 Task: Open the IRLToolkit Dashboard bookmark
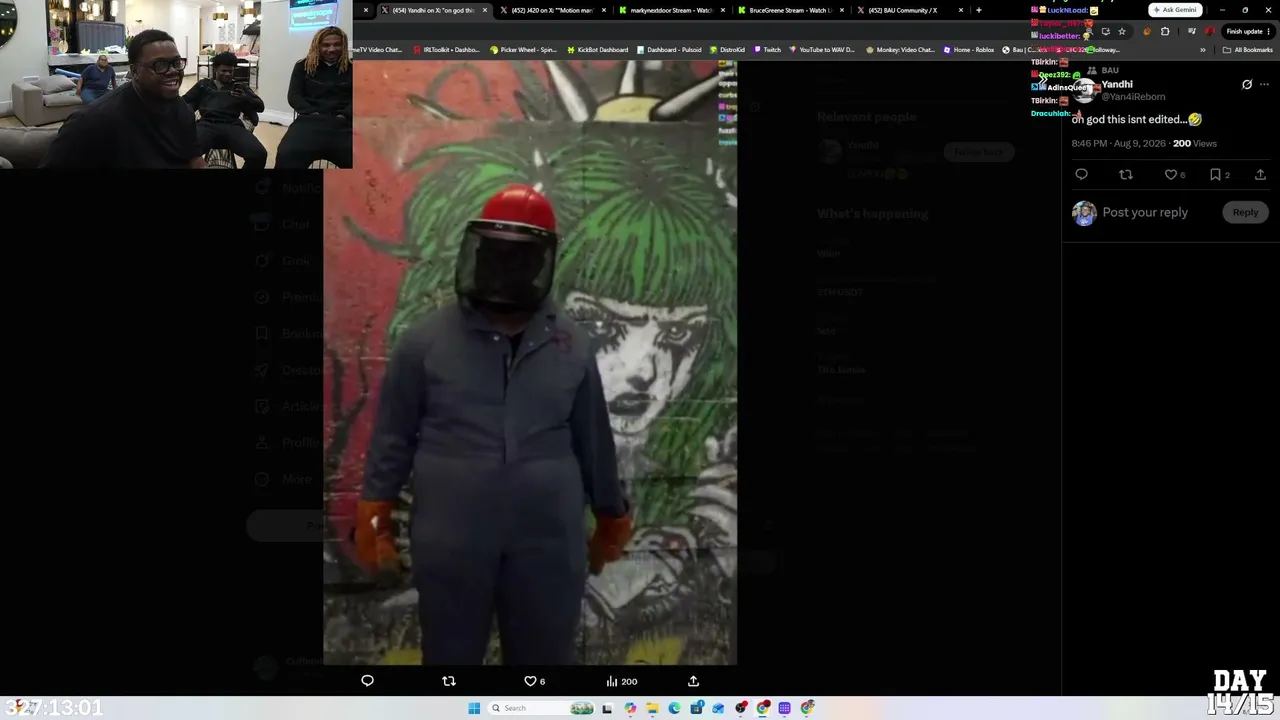[x=446, y=50]
